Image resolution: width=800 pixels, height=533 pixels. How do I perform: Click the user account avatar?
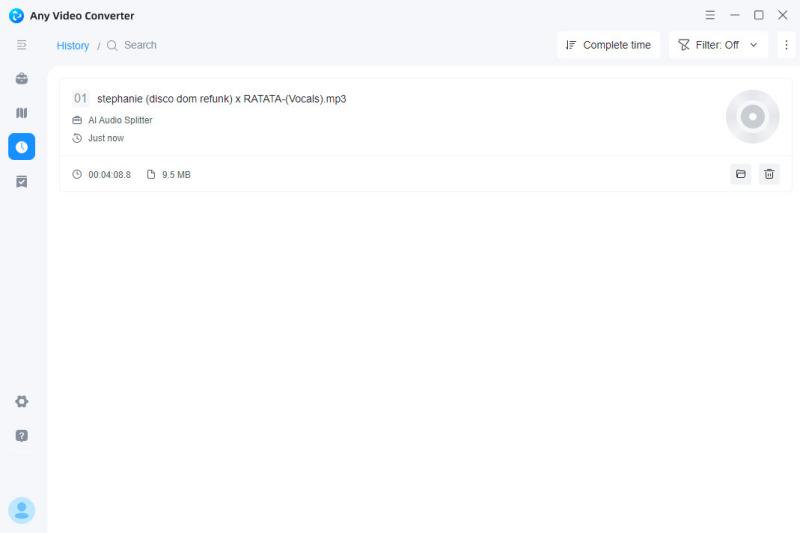pyautogui.click(x=22, y=510)
